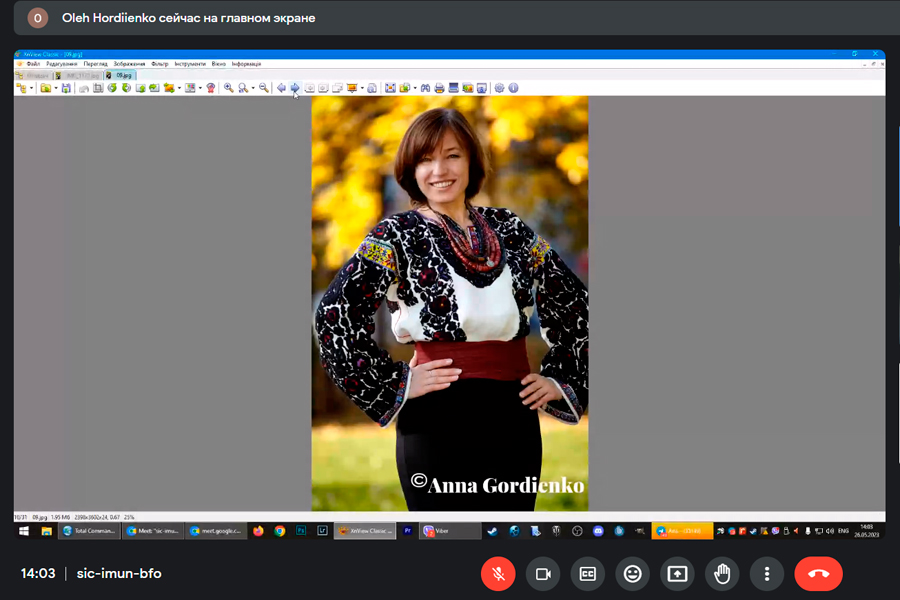This screenshot has width=900, height=600.
Task: Toggle the camera on or off
Action: click(x=543, y=574)
